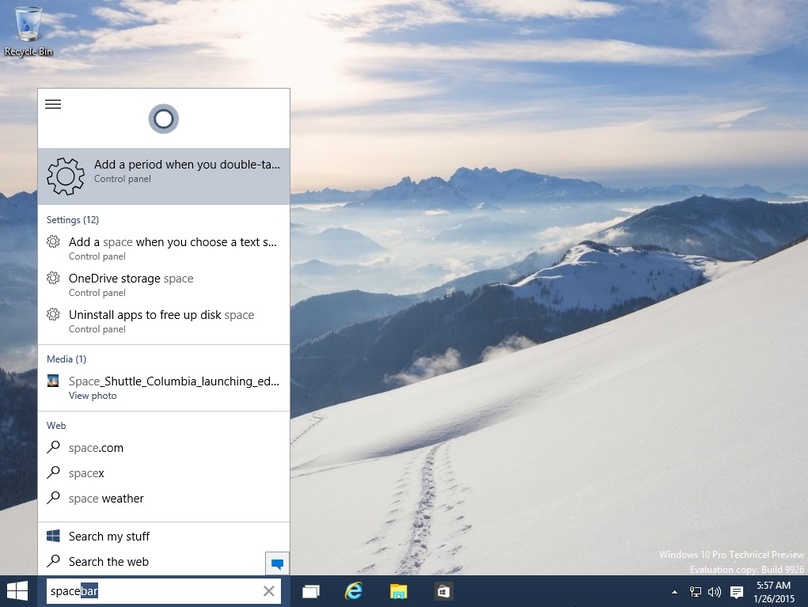Open the Recycle Bin desktop icon
Screen dimensions: 808x607
pyautogui.click(x=28, y=31)
